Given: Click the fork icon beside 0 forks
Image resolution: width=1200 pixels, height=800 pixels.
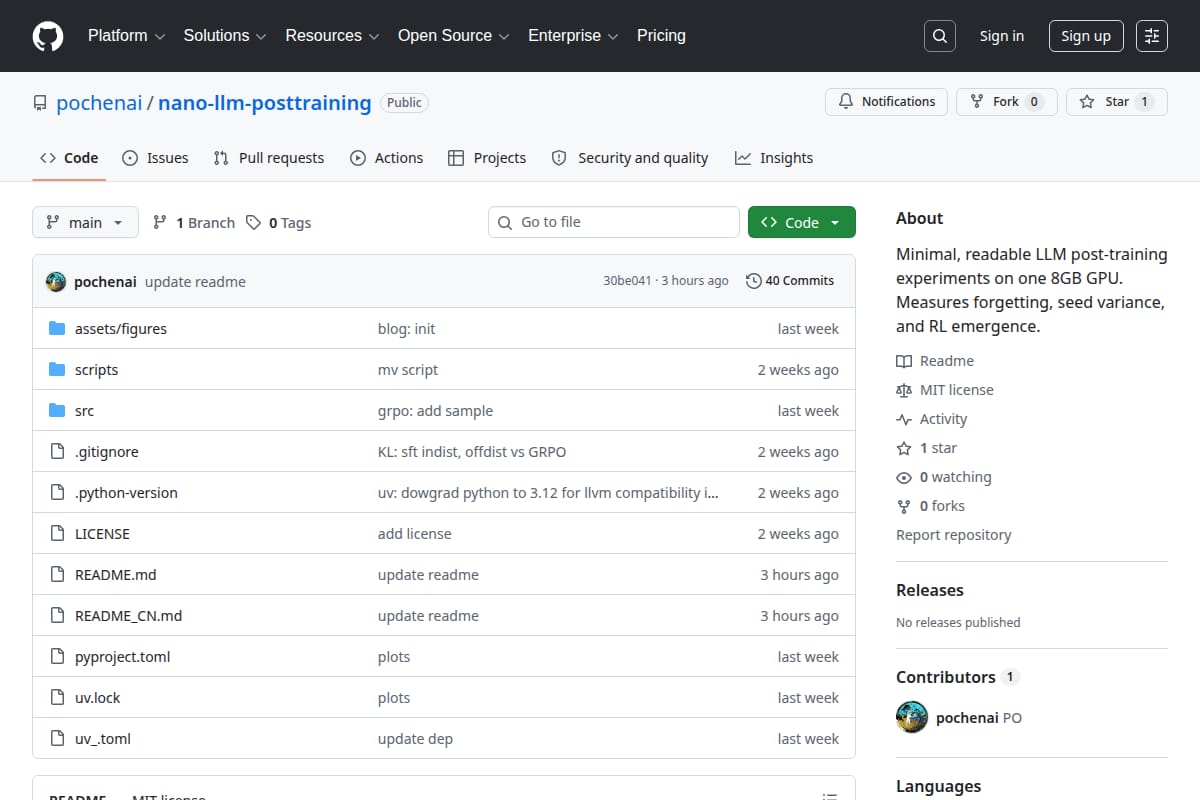Looking at the screenshot, I should (x=904, y=506).
